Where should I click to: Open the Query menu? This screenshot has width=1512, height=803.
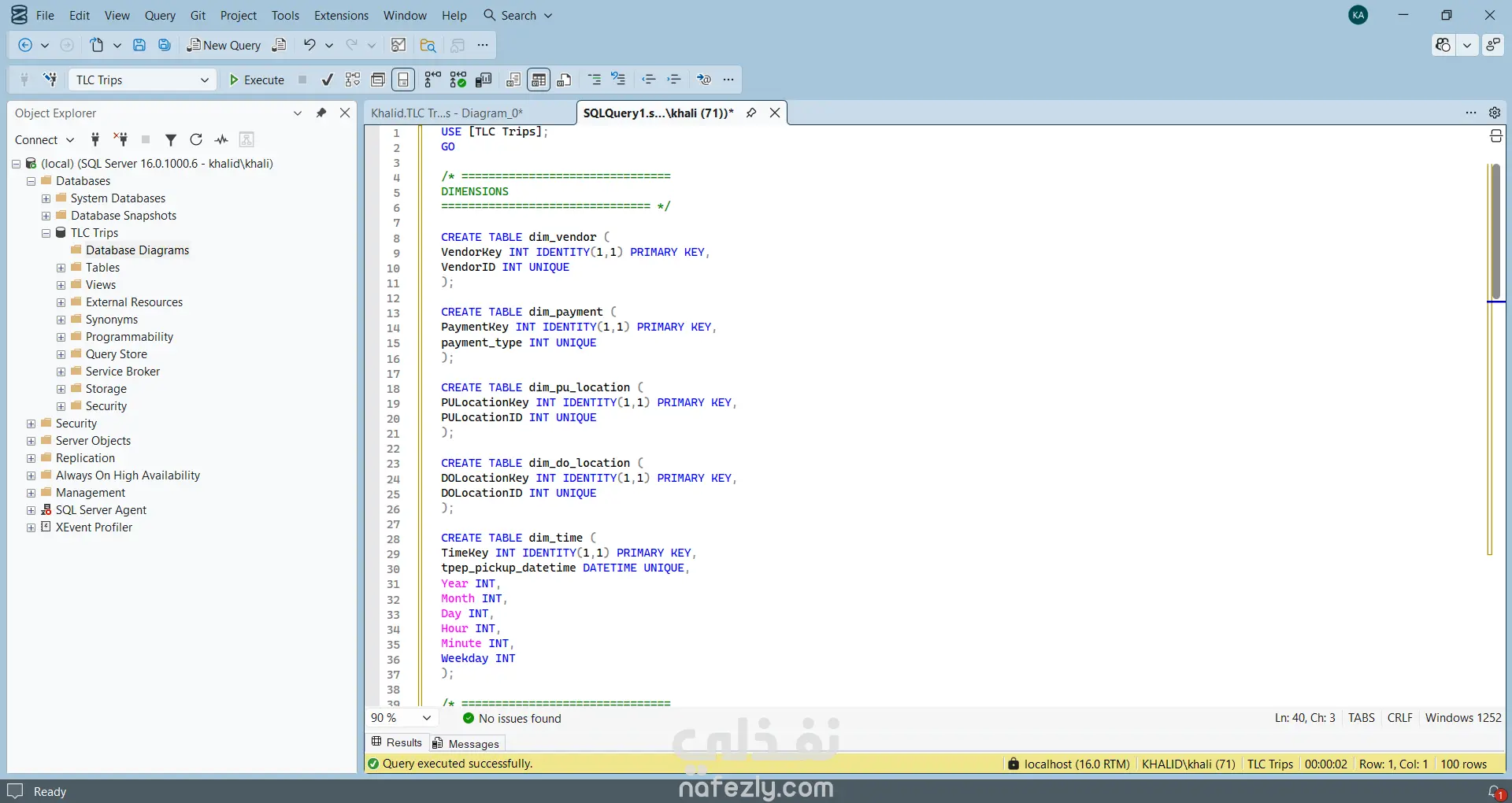[x=160, y=16]
